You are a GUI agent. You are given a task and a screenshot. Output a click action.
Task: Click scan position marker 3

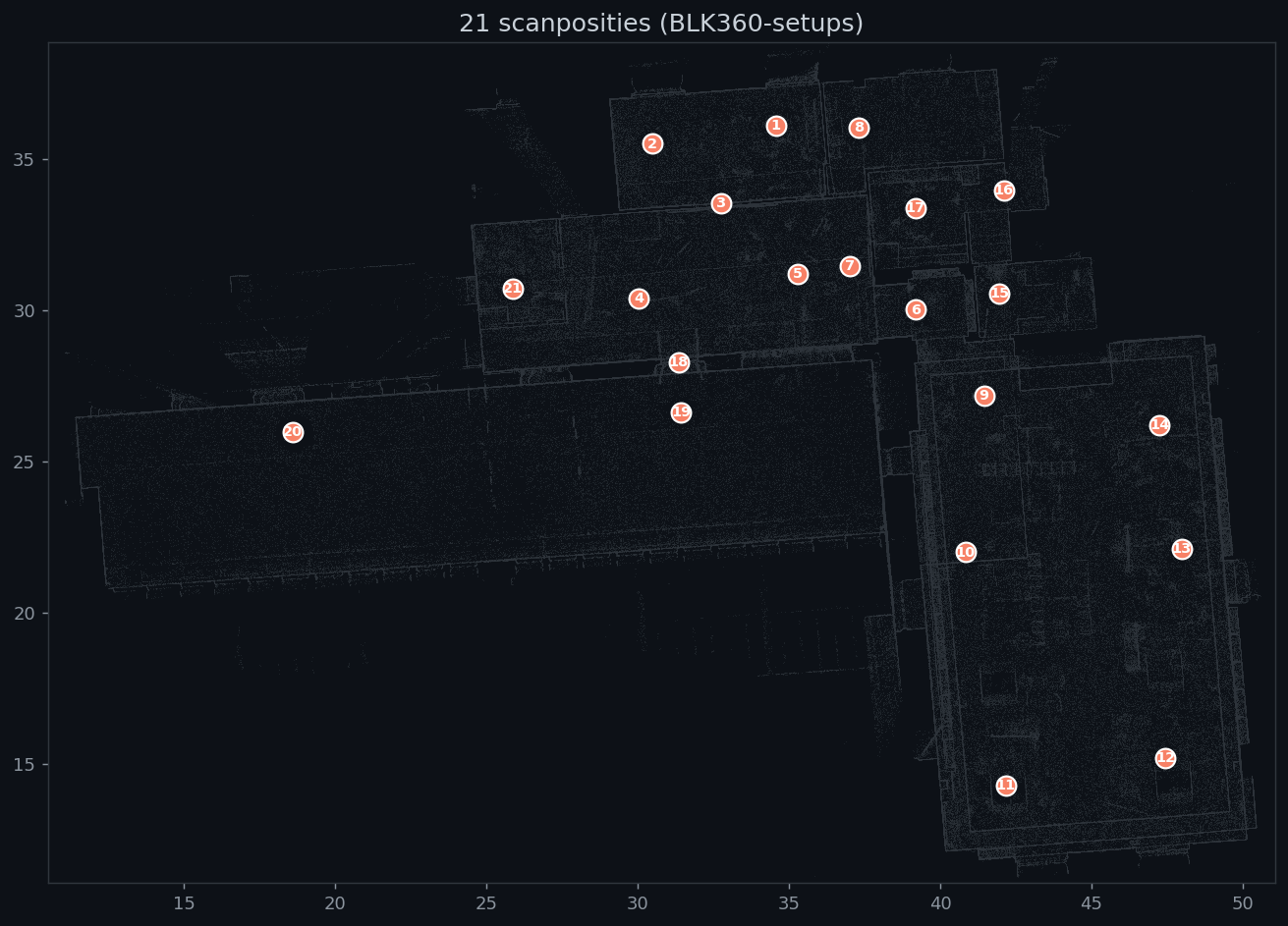click(721, 203)
